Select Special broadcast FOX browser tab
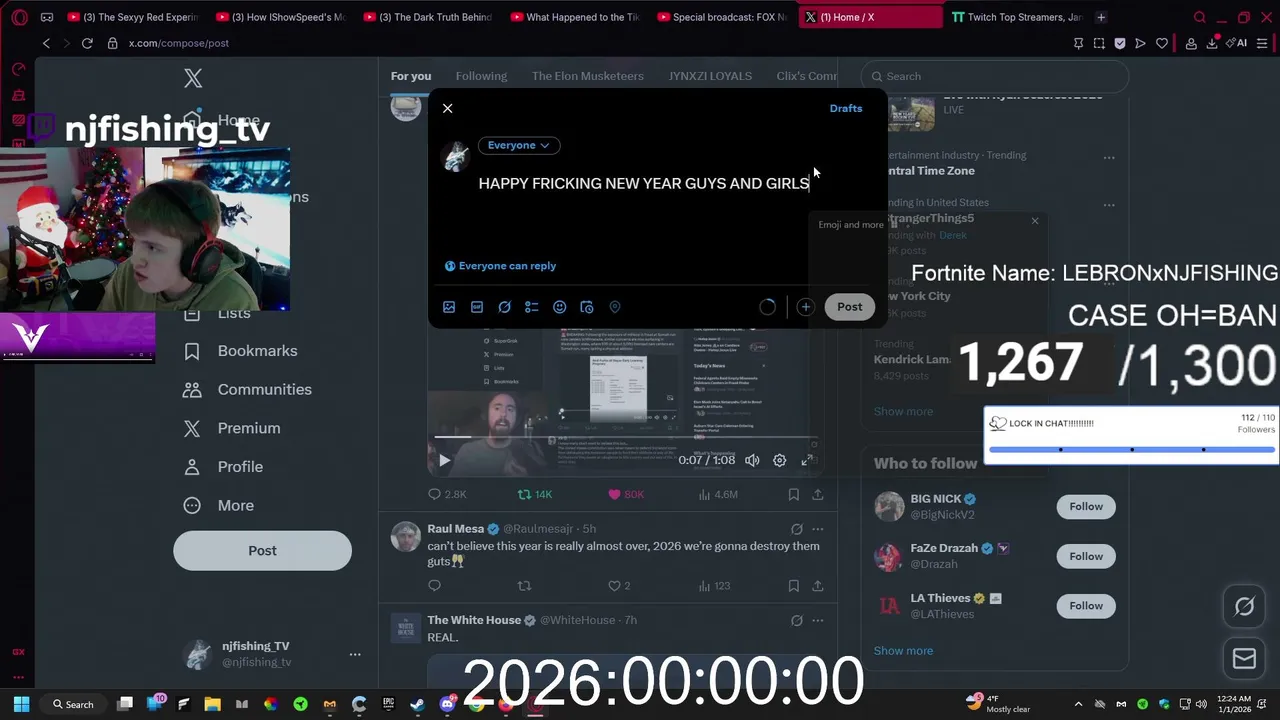This screenshot has width=1280, height=720. tap(721, 17)
